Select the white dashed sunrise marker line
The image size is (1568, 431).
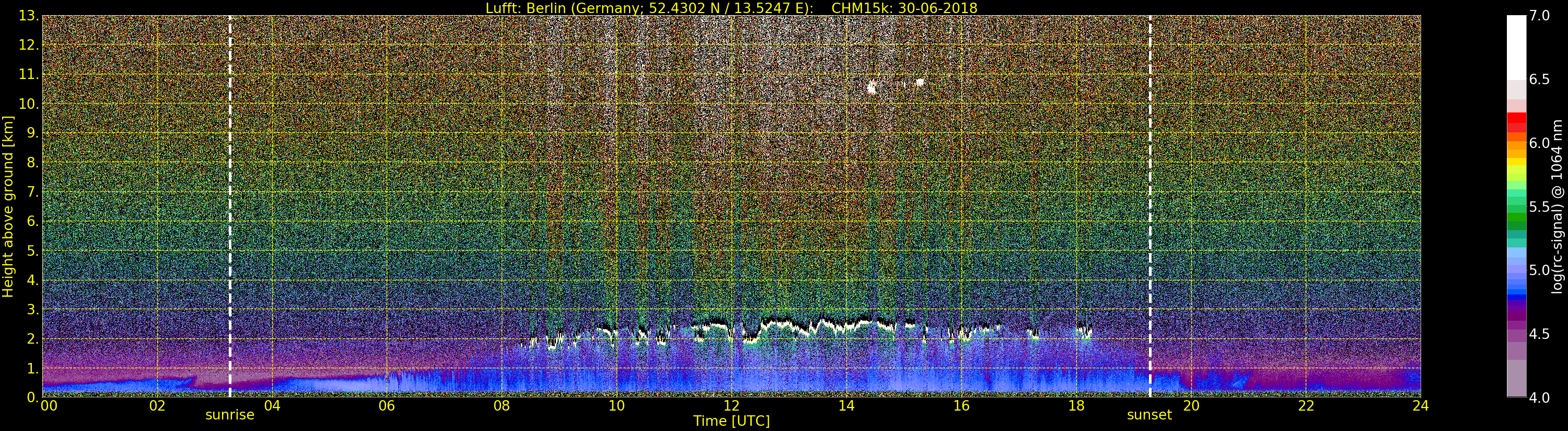(x=230, y=207)
